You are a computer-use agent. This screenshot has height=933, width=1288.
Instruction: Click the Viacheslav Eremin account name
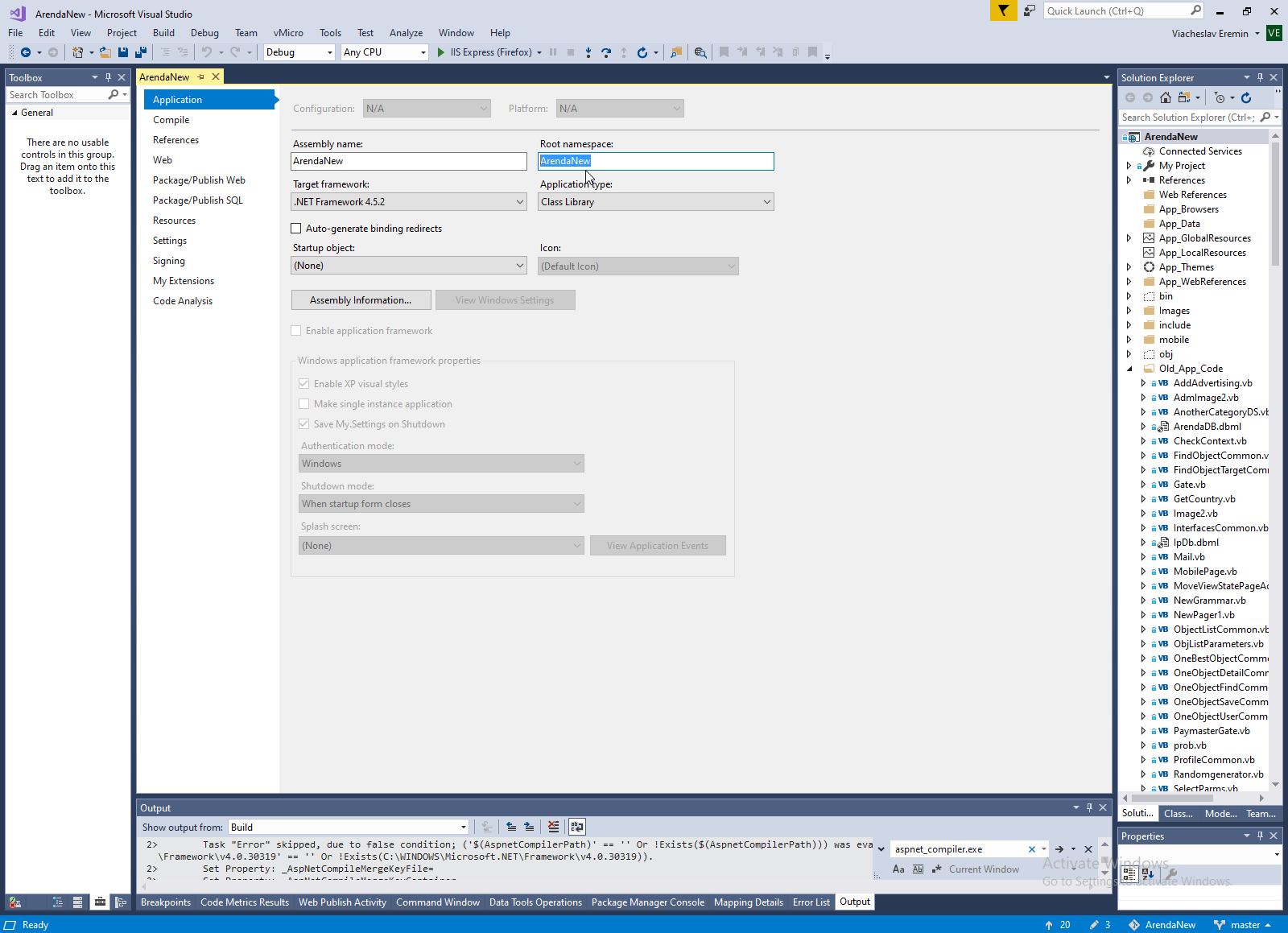1210,34
